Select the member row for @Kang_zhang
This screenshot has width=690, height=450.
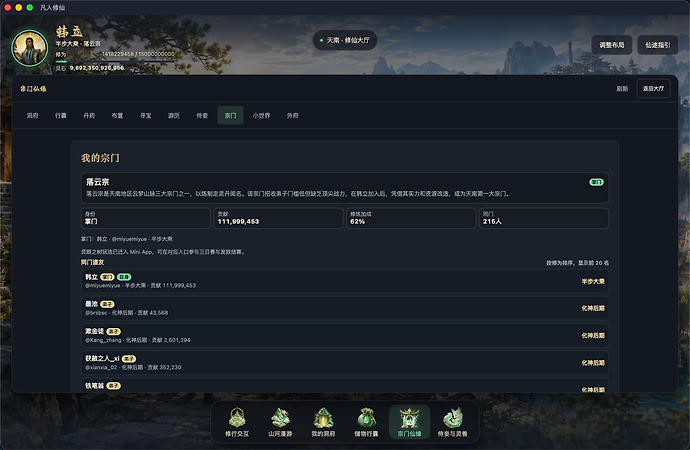[x=345, y=336]
